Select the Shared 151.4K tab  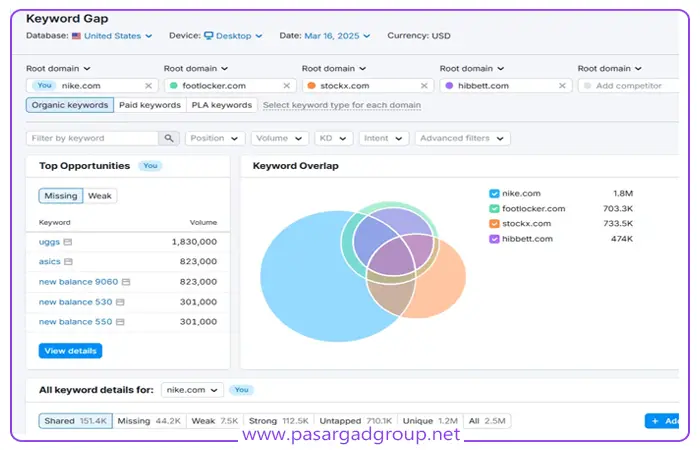[x=75, y=421]
